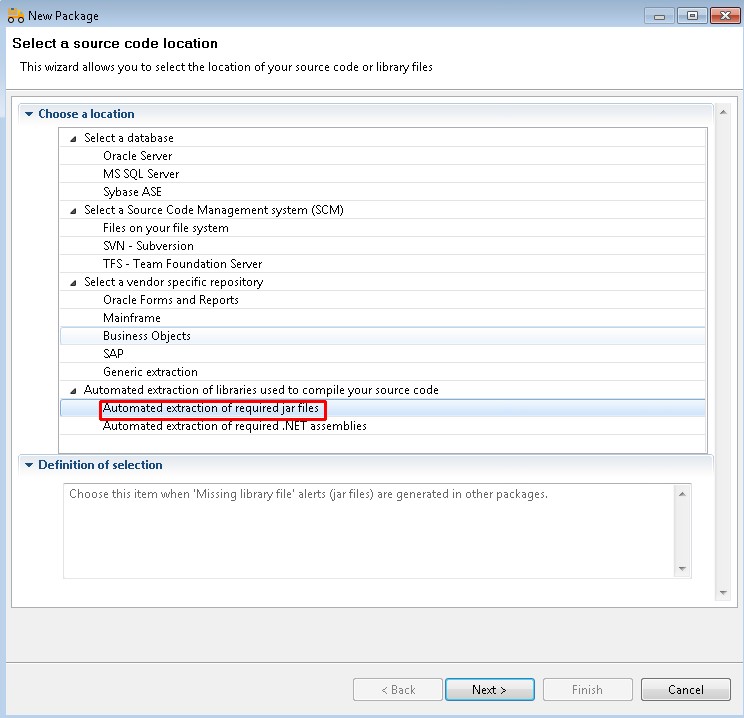Choose TFS - Team Foundation Server

click(x=182, y=264)
